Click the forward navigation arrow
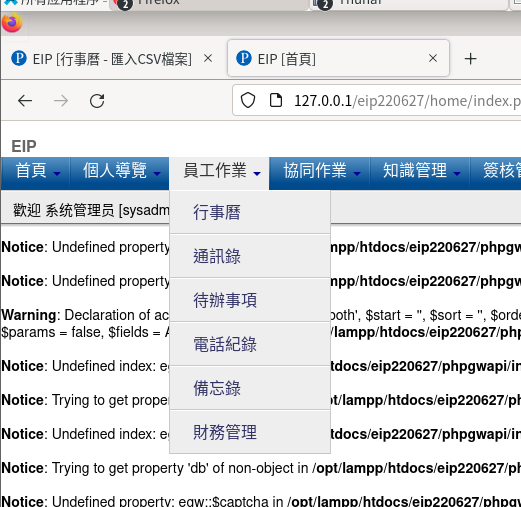 (x=61, y=101)
